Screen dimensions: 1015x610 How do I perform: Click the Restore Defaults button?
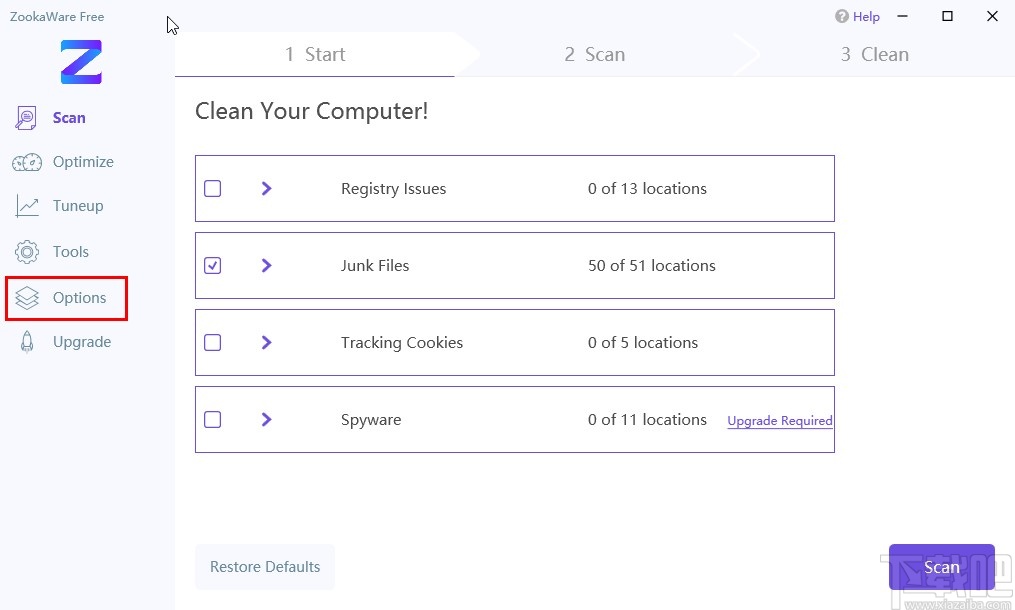(265, 567)
